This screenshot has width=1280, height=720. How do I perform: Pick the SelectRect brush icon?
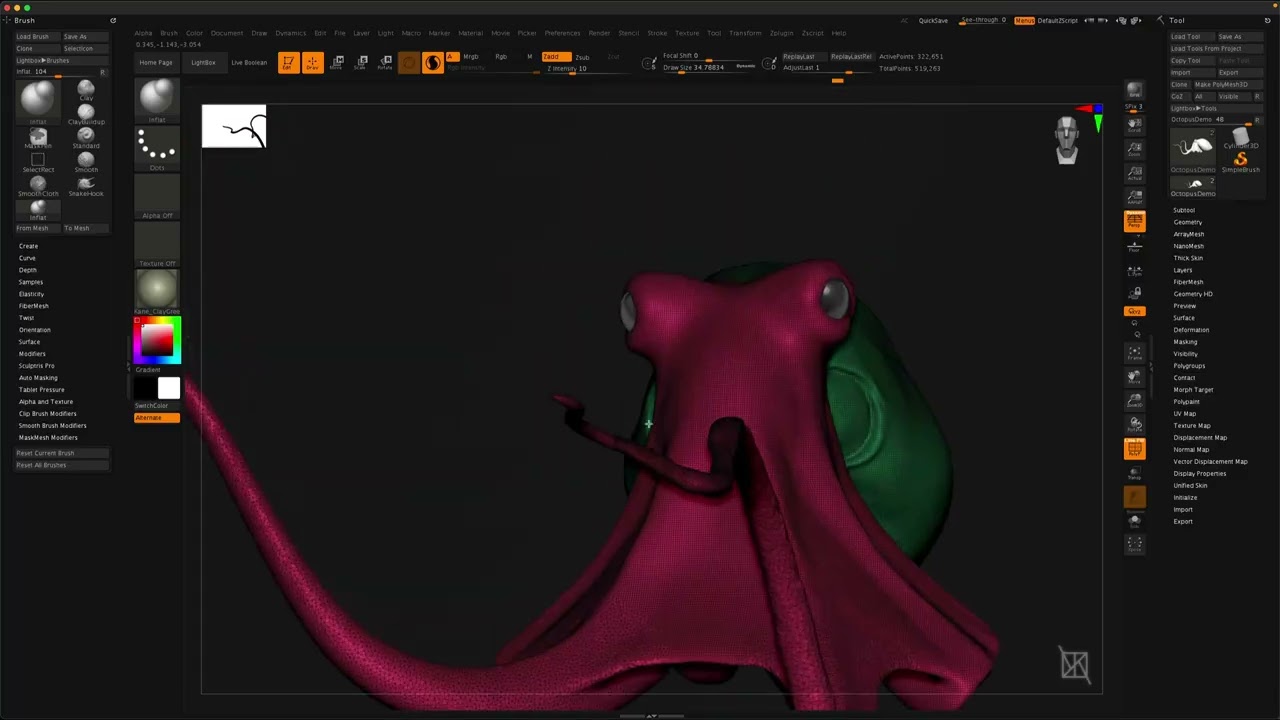coord(38,162)
